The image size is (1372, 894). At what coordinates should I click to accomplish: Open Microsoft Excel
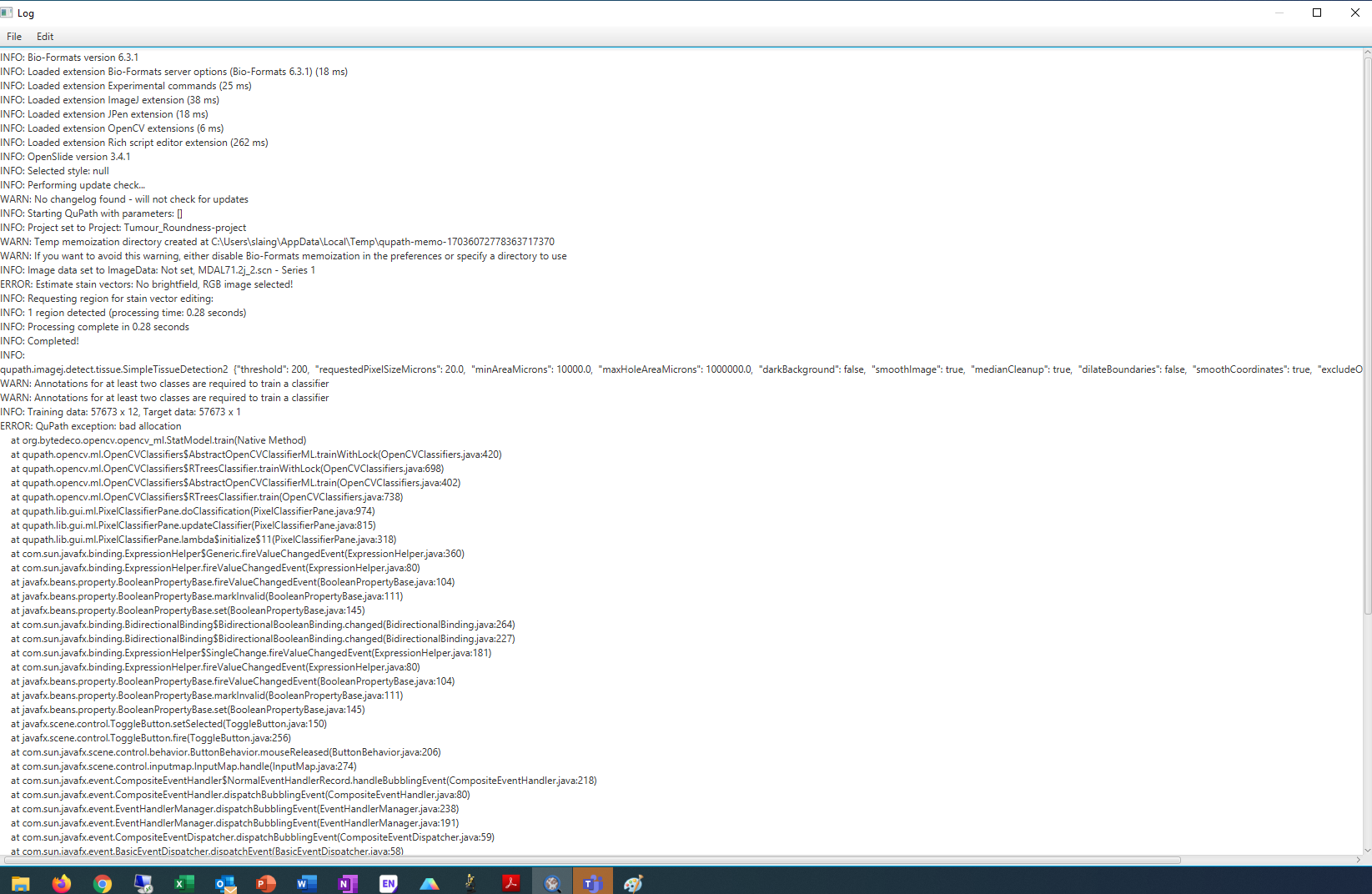tap(184, 881)
